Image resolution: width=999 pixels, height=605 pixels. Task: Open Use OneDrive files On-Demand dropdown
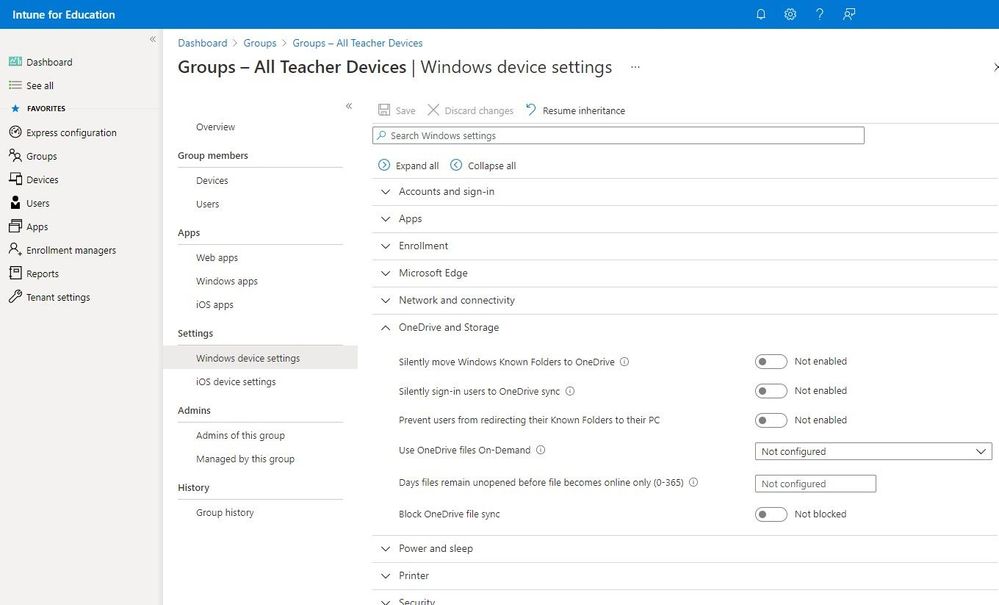pos(873,451)
